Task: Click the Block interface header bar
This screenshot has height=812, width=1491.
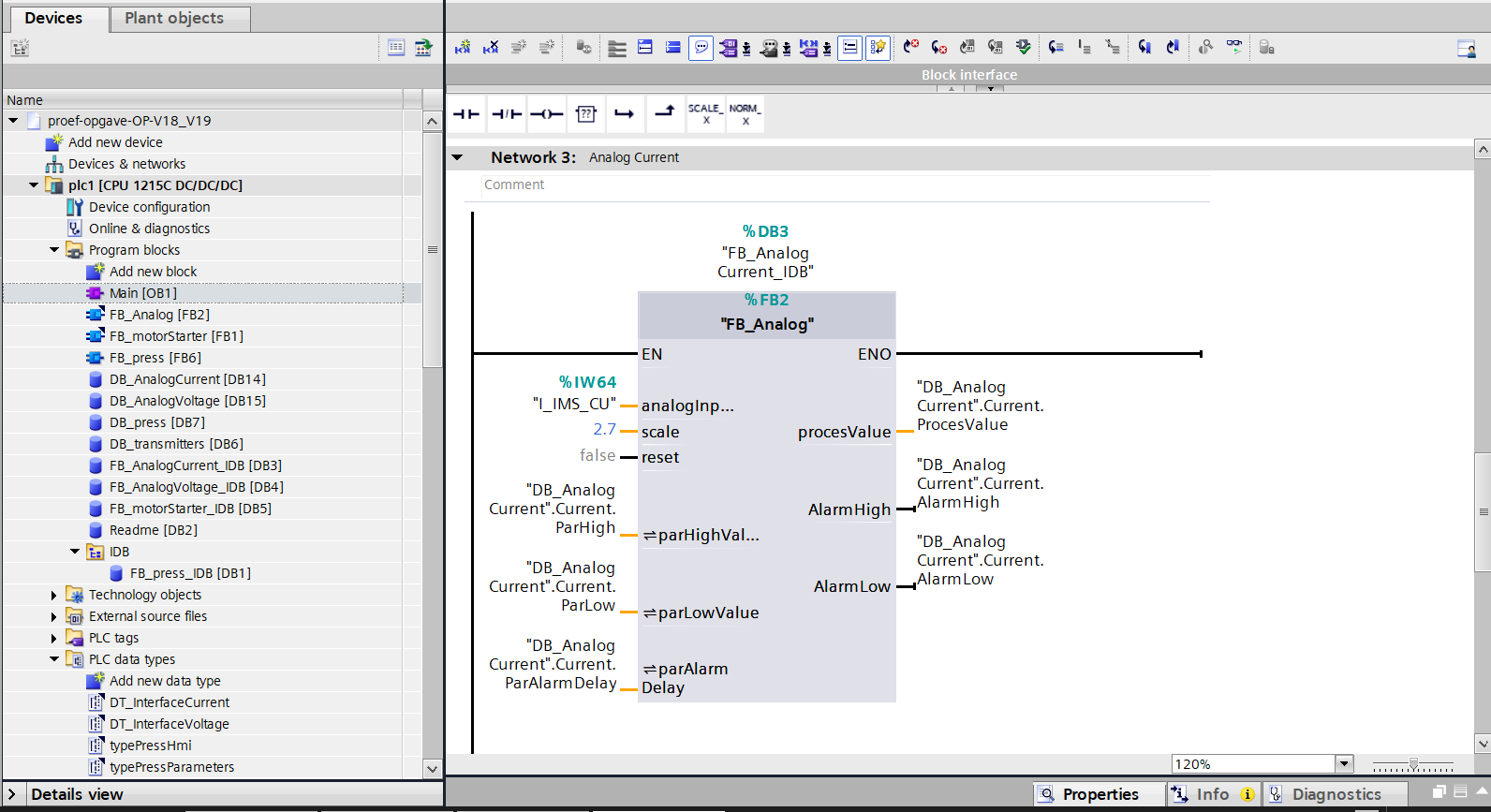Action: 968,75
